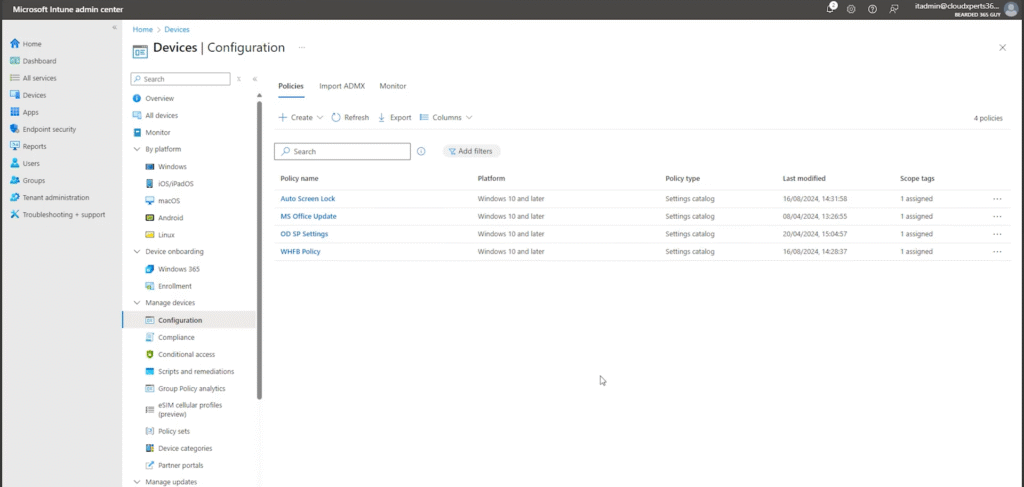
Task: Collapse the main left navigation pane
Action: (x=114, y=27)
